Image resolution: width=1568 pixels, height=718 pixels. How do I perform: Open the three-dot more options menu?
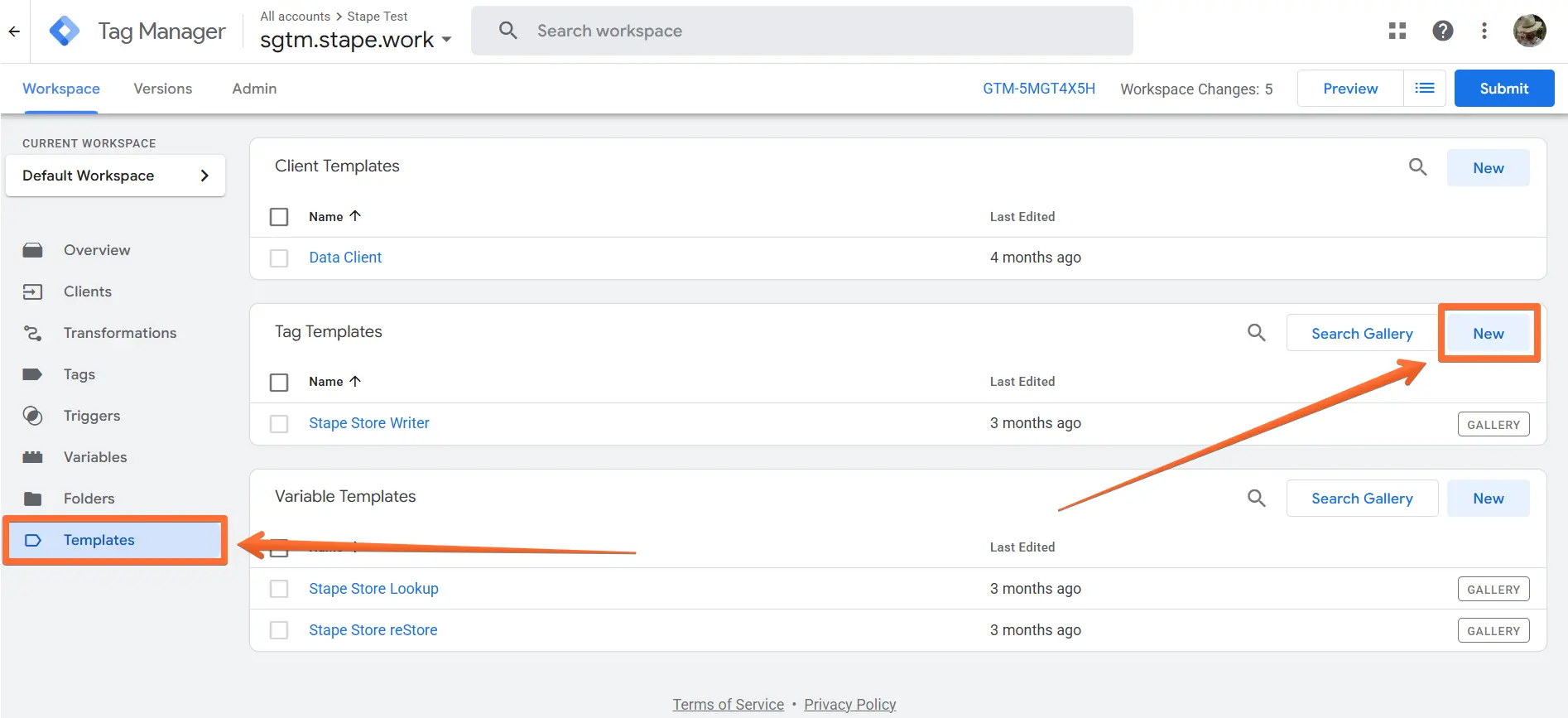pyautogui.click(x=1484, y=31)
